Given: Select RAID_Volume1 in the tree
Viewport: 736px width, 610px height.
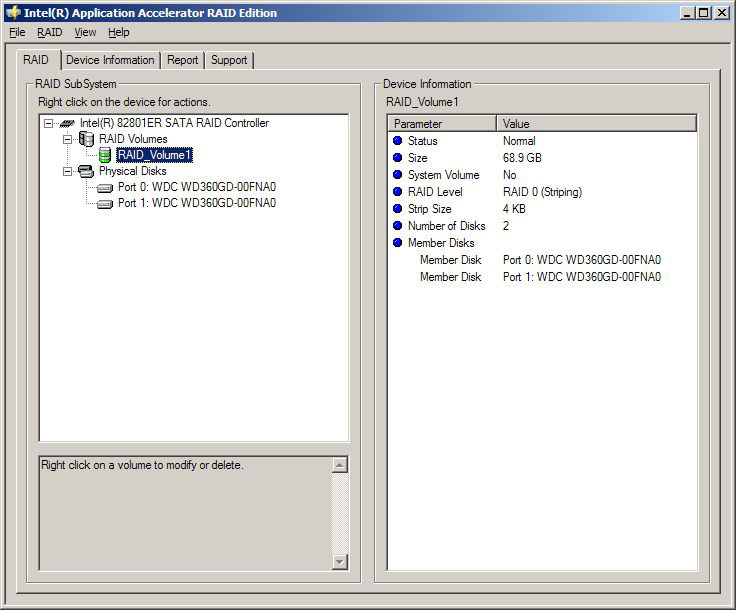Looking at the screenshot, I should (x=154, y=155).
